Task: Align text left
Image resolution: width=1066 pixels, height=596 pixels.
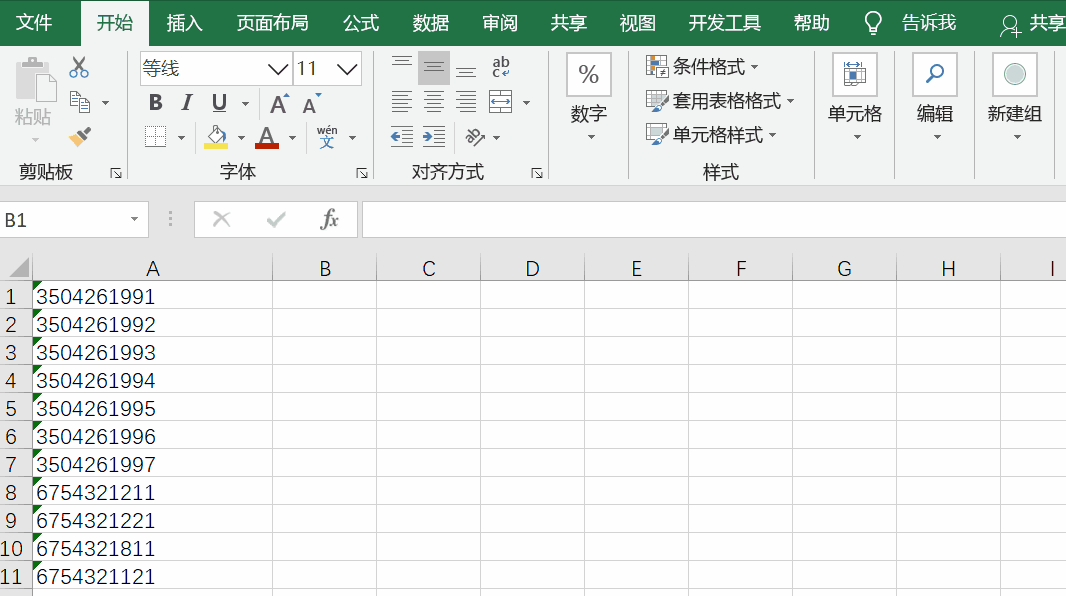Action: (x=402, y=102)
